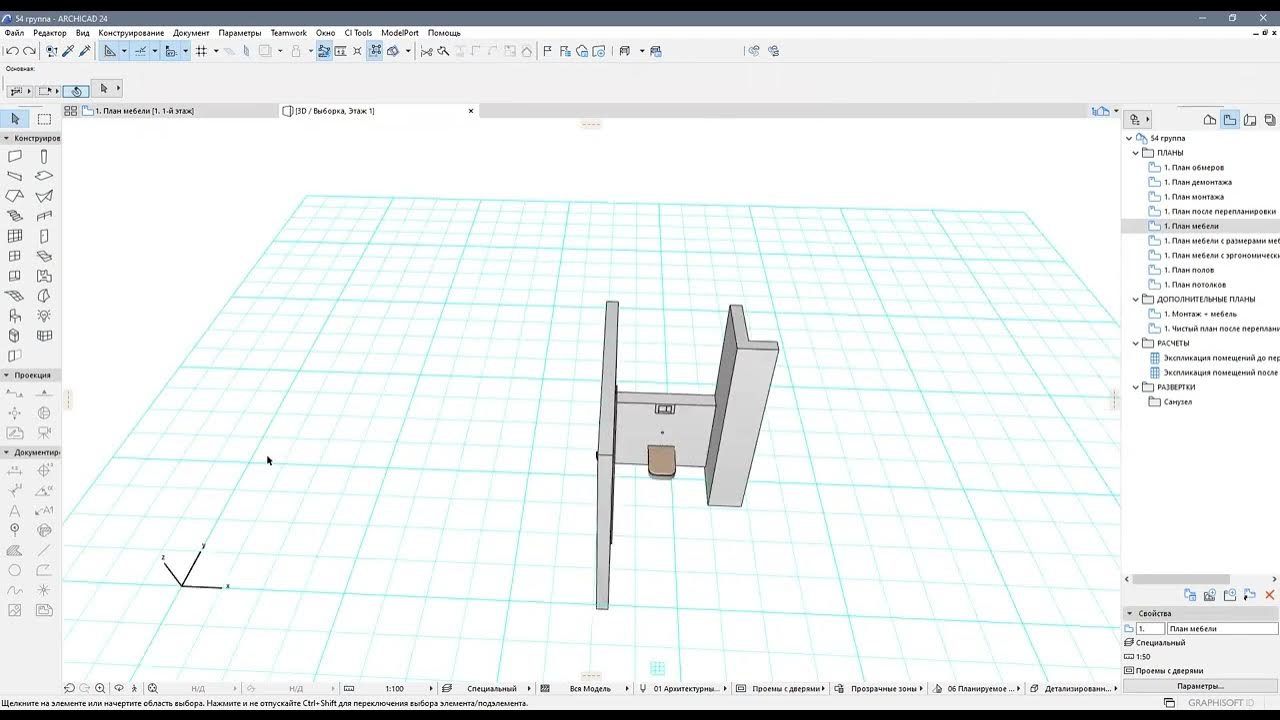Pick the Shell tool
This screenshot has width=1280, height=720.
(44, 196)
